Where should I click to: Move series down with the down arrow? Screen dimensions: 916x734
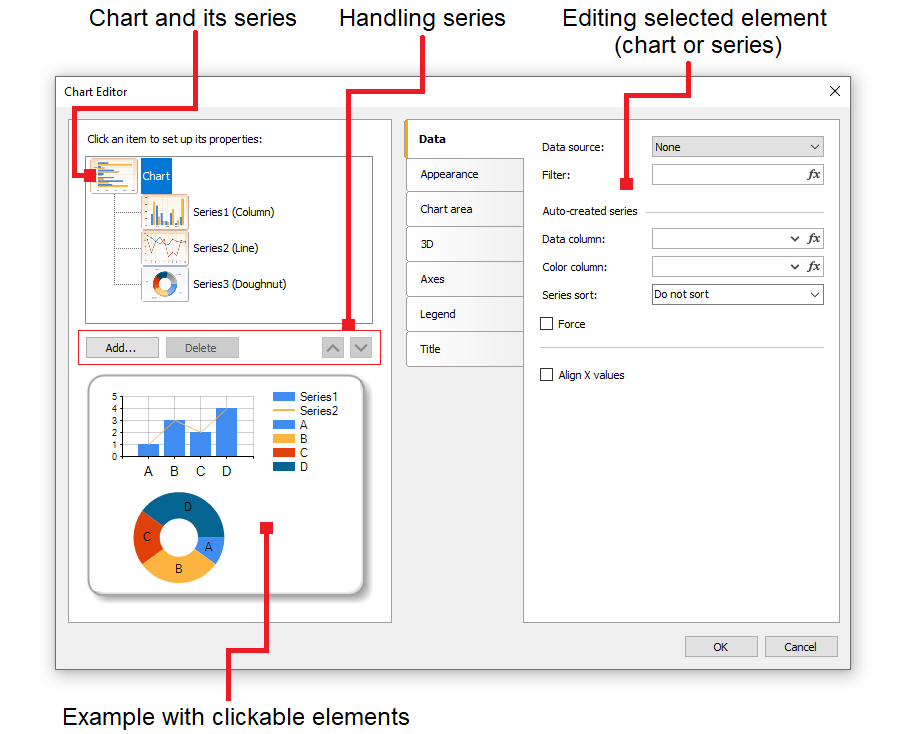click(x=361, y=348)
